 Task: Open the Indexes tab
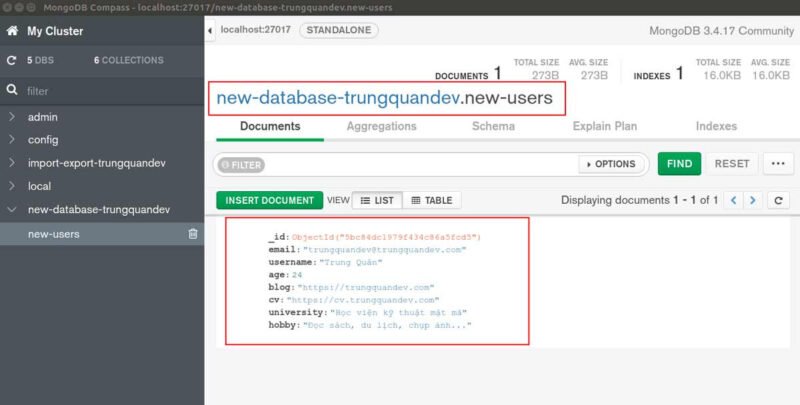coord(716,126)
